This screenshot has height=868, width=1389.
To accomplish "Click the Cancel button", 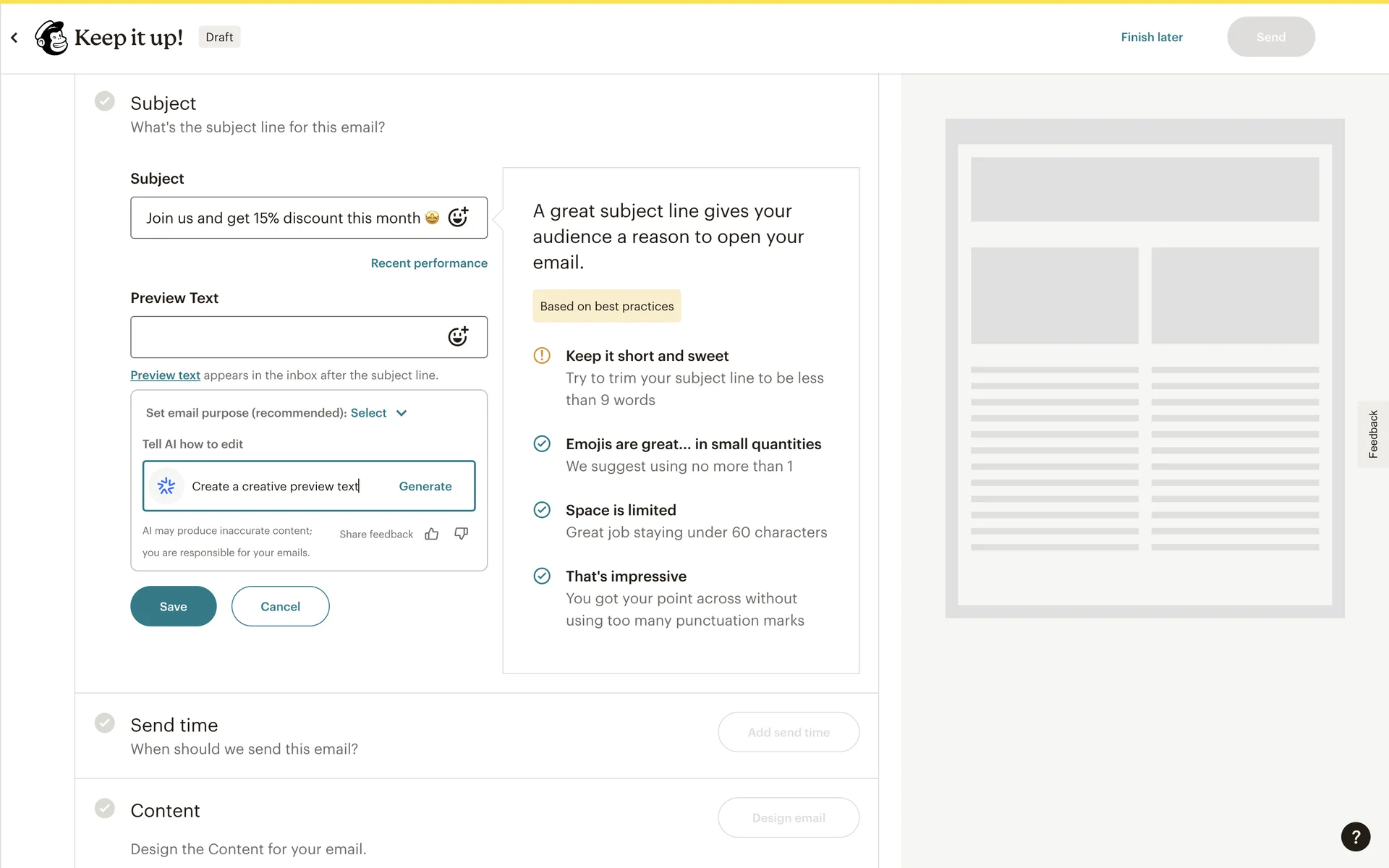I will click(x=280, y=606).
